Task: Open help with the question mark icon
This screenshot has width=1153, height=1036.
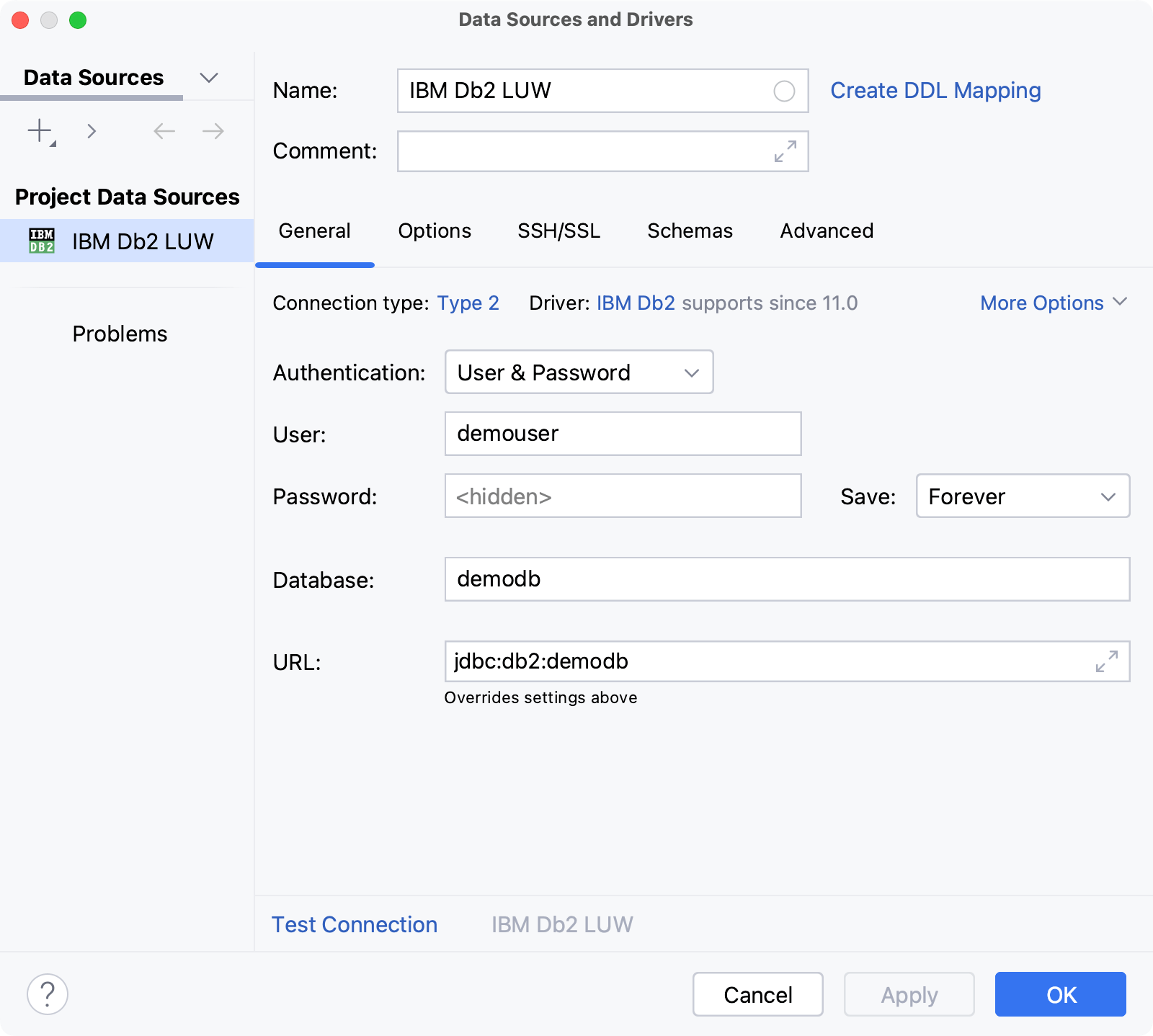Action: coord(48,994)
